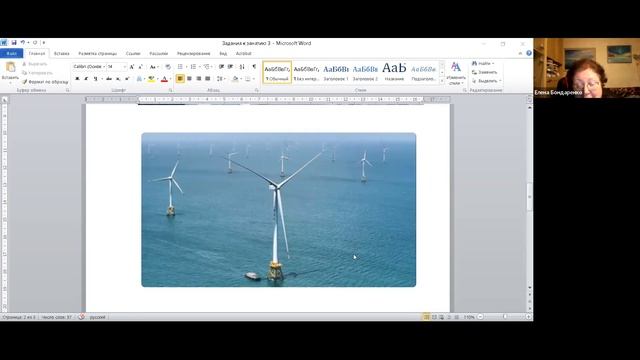Decrease paragraph indent
The width and height of the screenshot is (640, 360).
tap(221, 67)
